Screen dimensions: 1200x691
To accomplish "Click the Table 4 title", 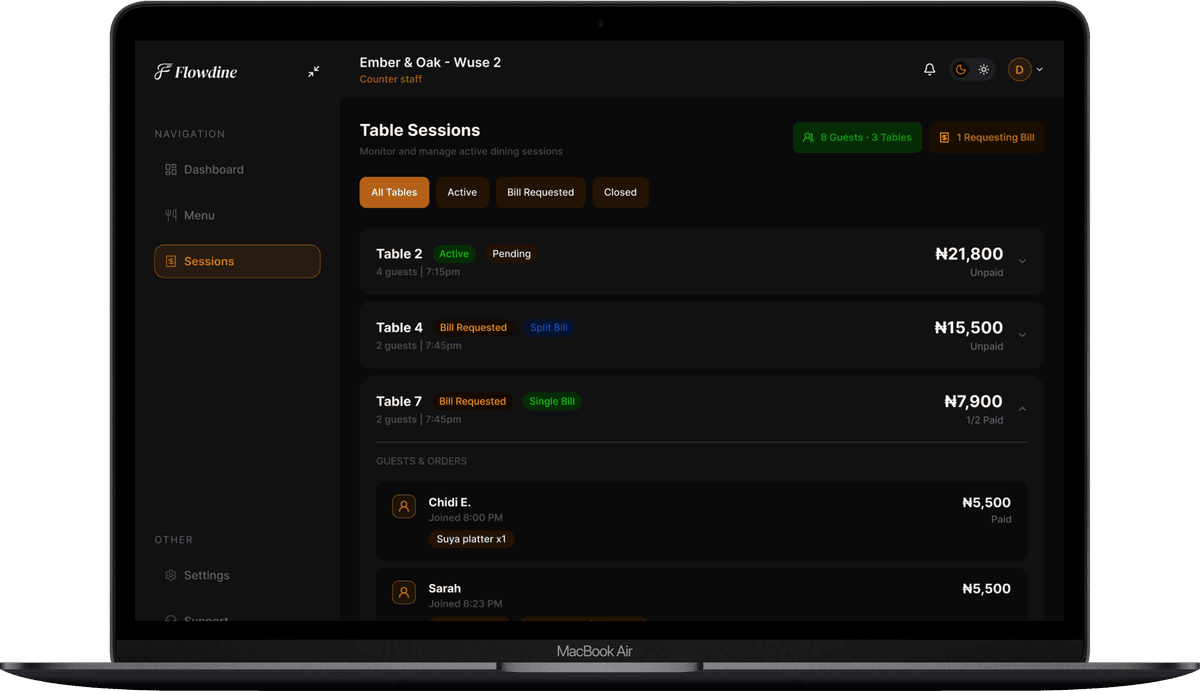I will point(399,327).
